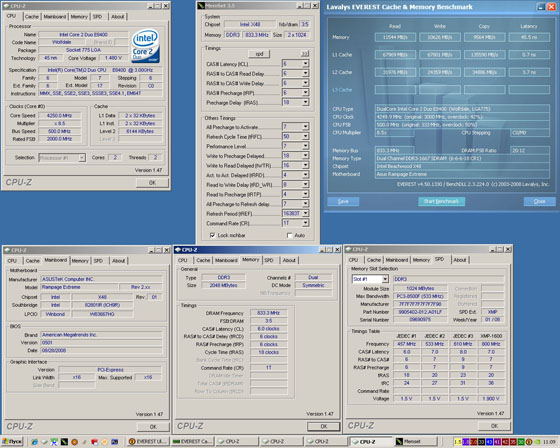Viewport: 560px width, 448px height.
Task: Open SPD tab in CPU-Z Memory window
Action: point(269,260)
